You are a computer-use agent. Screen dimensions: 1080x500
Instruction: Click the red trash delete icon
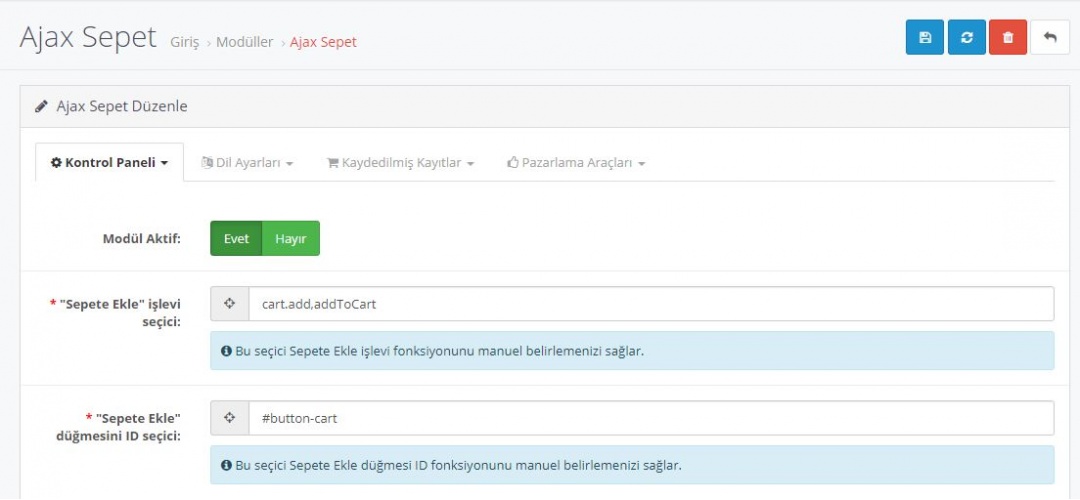tap(1008, 37)
